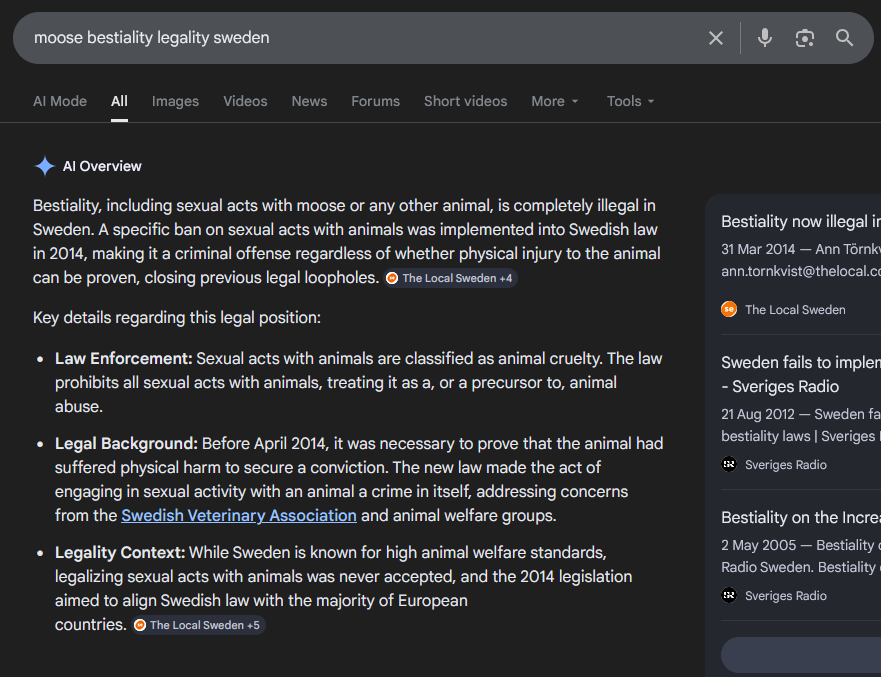The width and height of the screenshot is (881, 677).
Task: Open the Tools dropdown
Action: (630, 101)
